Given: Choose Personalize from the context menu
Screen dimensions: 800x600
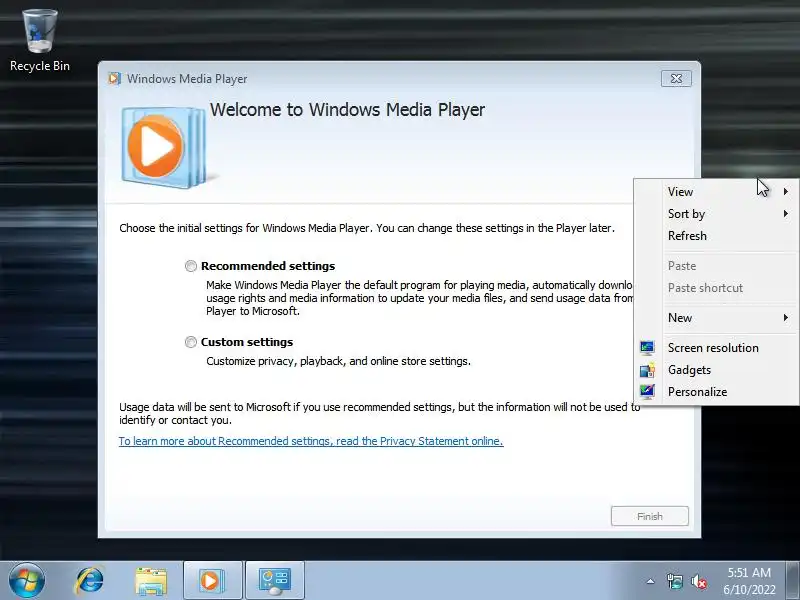Looking at the screenshot, I should pyautogui.click(x=717, y=392).
